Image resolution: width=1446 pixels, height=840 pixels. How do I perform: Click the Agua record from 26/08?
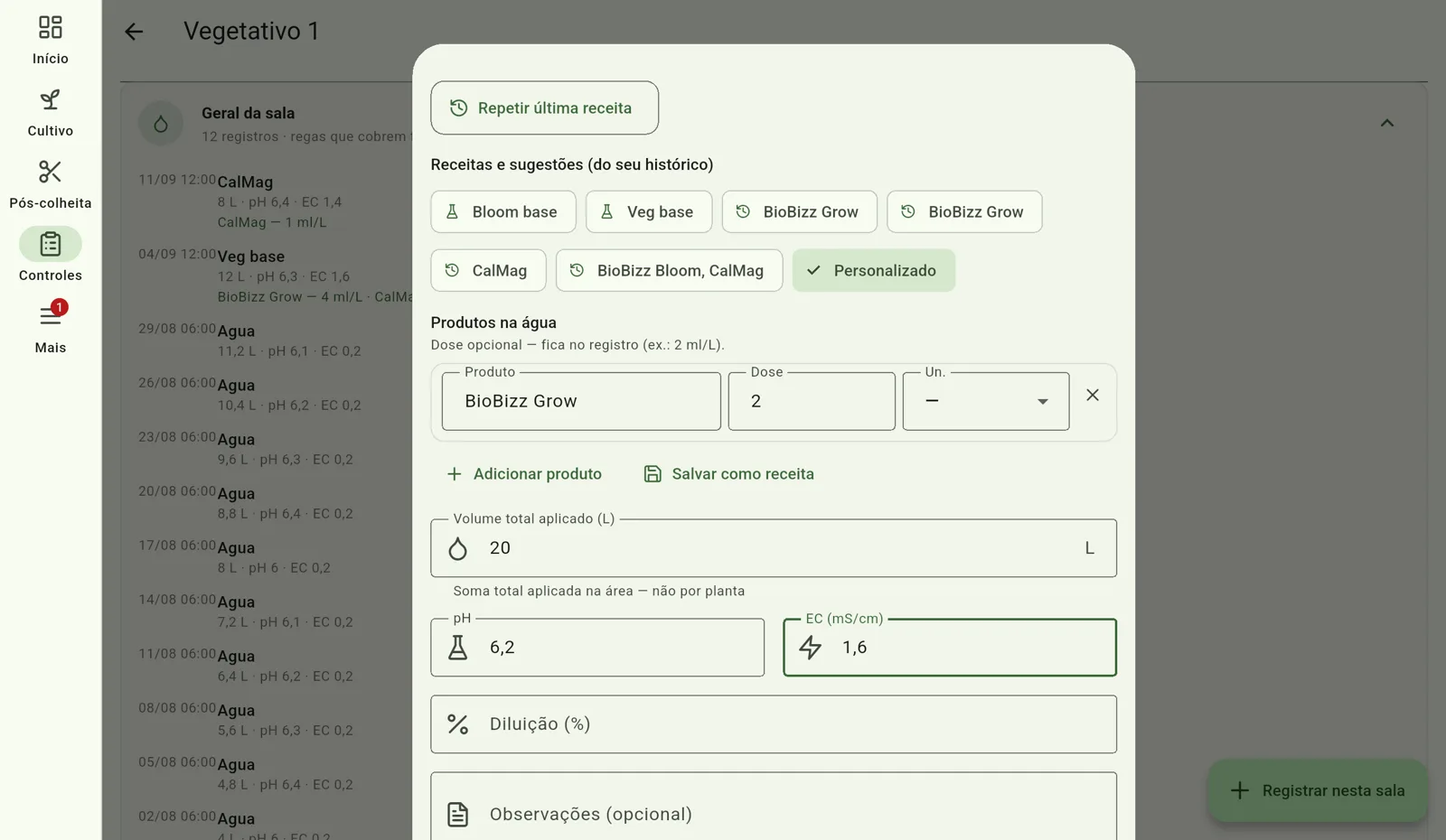point(276,395)
